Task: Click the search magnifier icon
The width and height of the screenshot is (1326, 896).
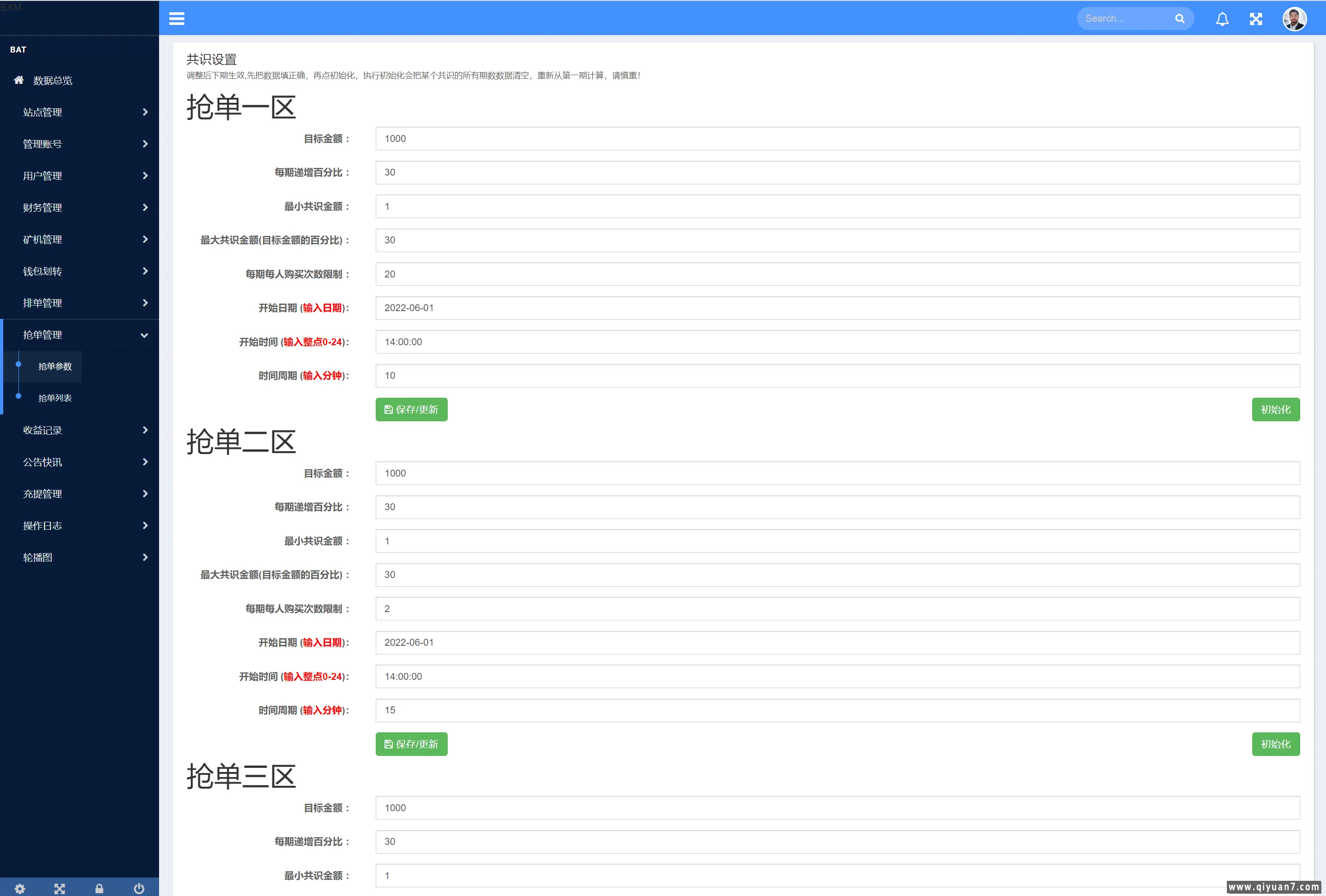Action: (x=1179, y=18)
